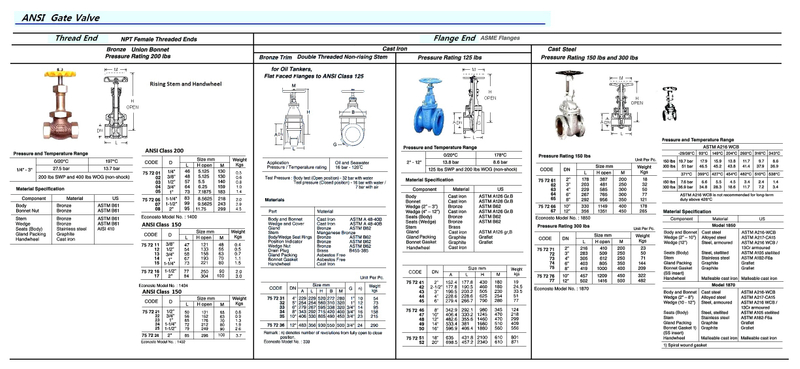Viewport: 800px width, 369px height.
Task: Select the Thread End section header
Action: 77,38
